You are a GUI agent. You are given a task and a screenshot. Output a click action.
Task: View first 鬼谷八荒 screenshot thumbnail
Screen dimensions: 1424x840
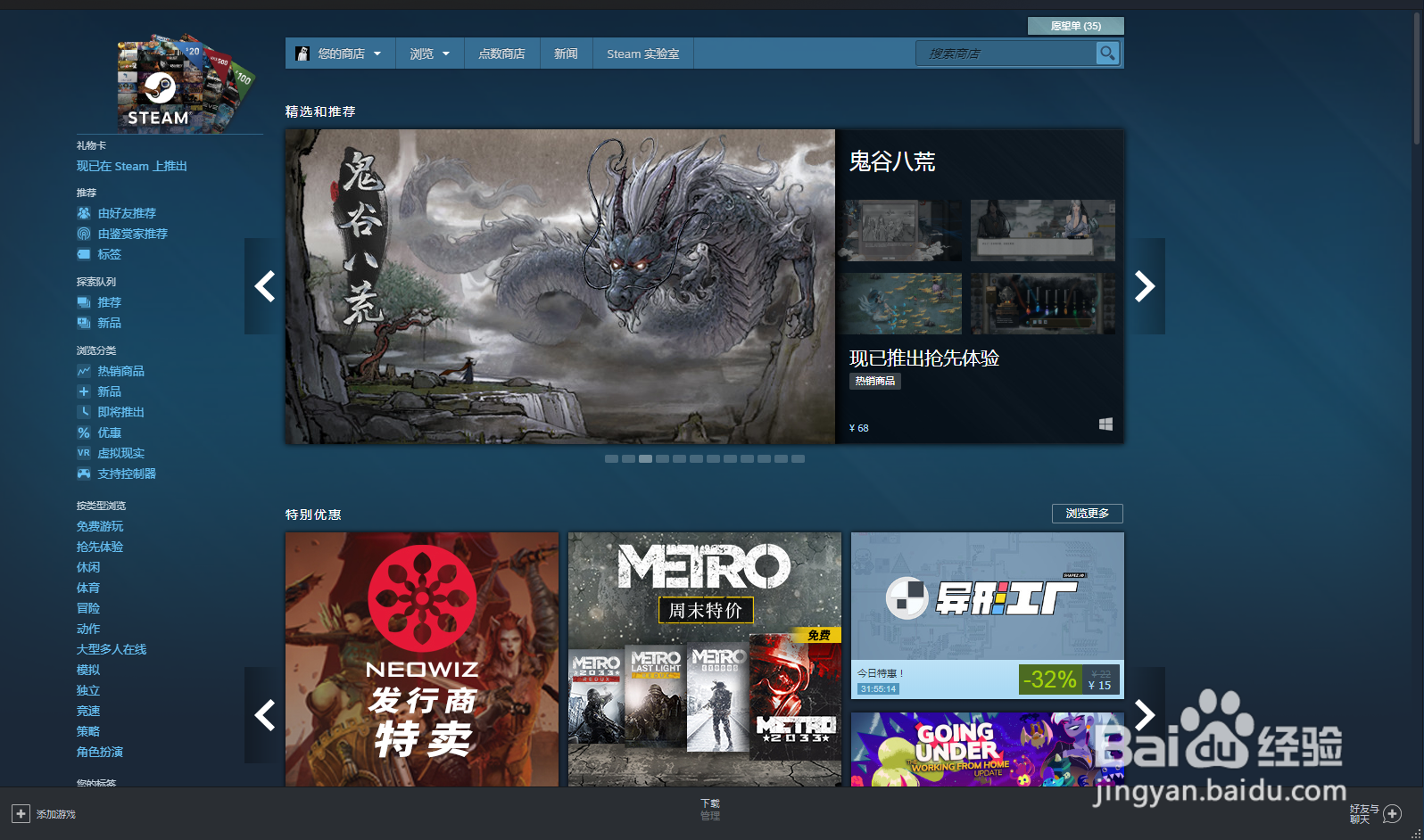click(899, 230)
